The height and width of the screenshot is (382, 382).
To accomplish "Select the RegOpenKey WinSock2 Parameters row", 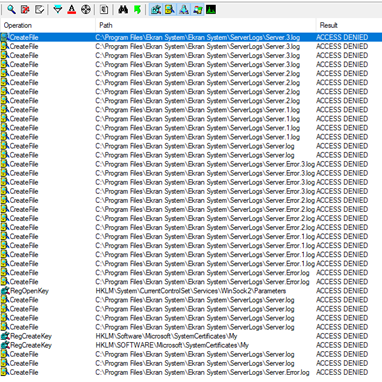I will tap(191, 291).
